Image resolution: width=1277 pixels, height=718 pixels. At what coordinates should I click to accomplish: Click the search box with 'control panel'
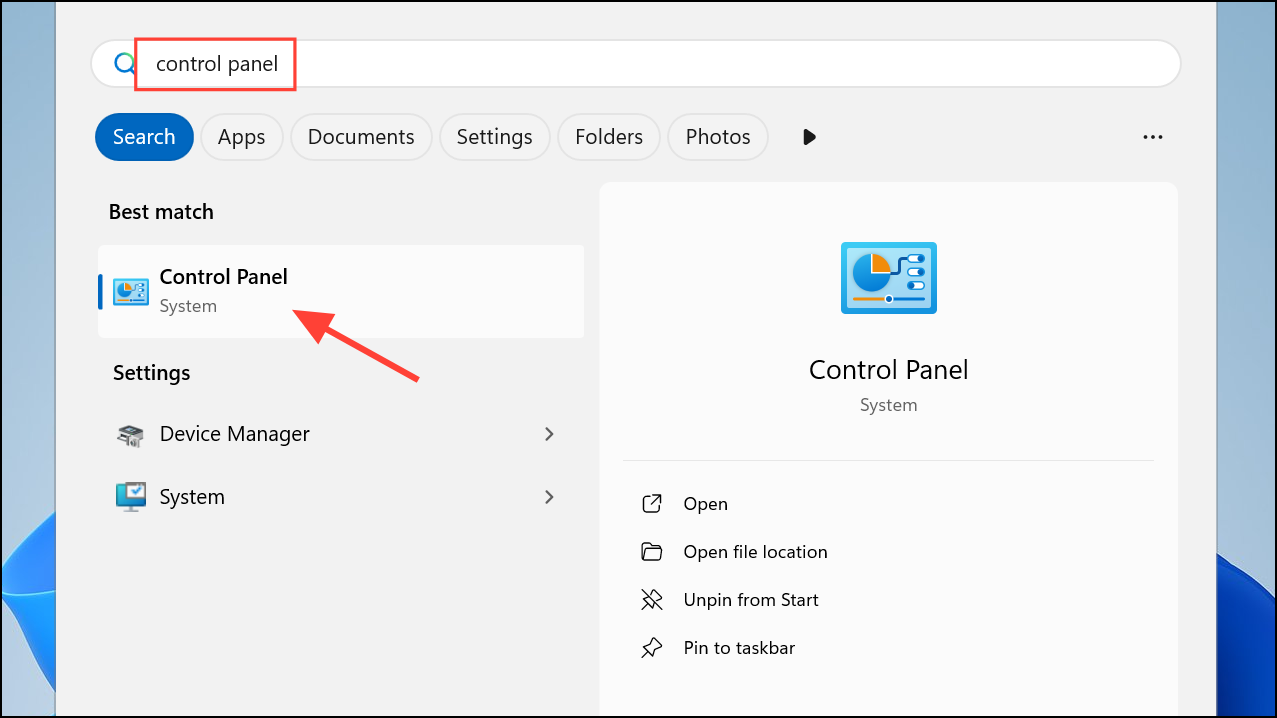click(x=636, y=64)
